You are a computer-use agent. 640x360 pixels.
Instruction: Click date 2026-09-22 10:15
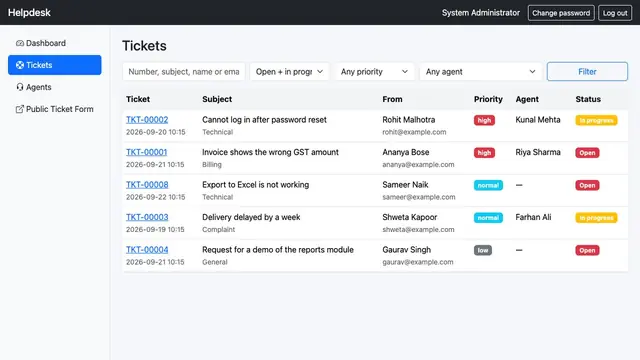[x=156, y=197]
